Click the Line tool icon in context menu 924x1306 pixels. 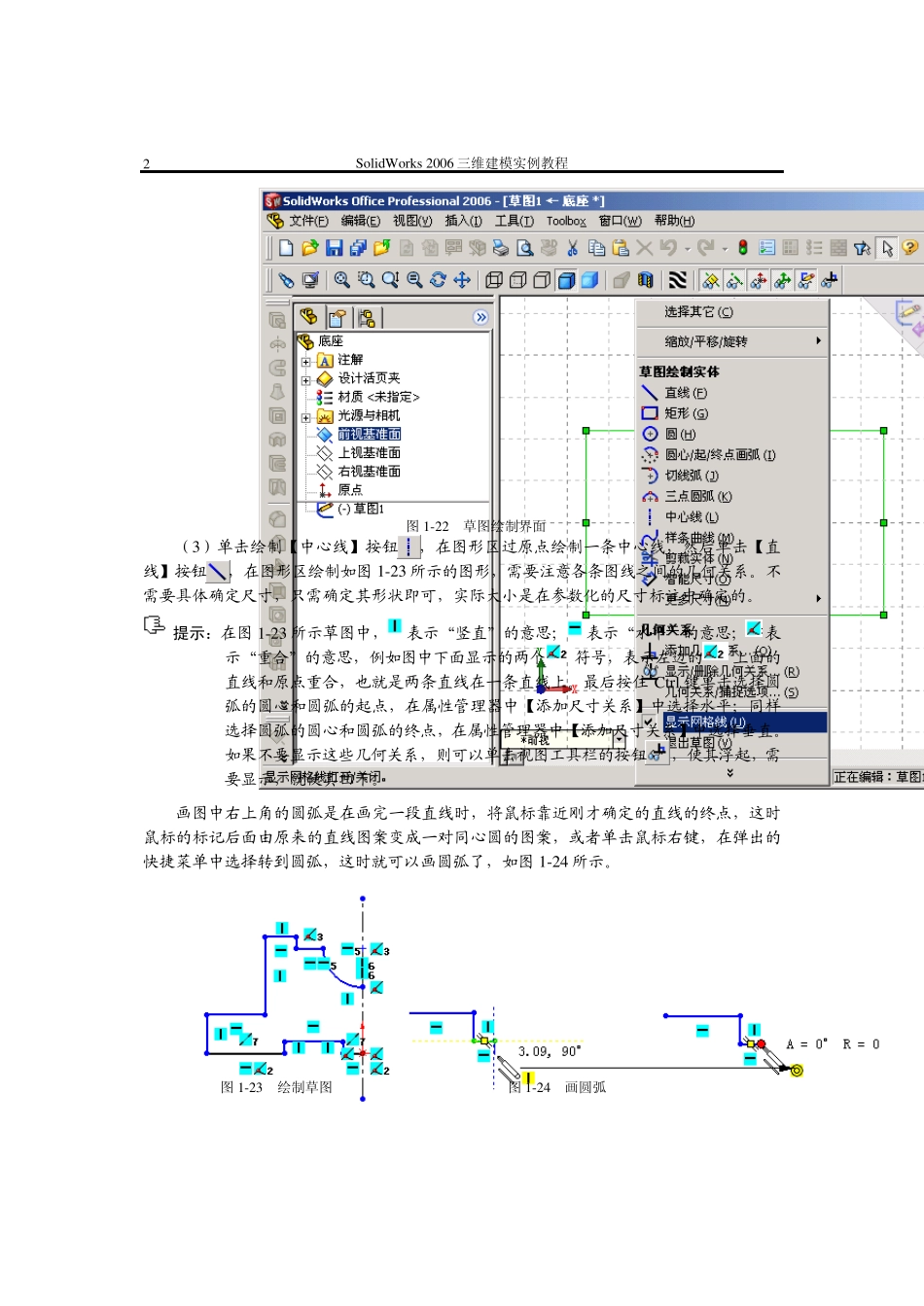[x=650, y=393]
